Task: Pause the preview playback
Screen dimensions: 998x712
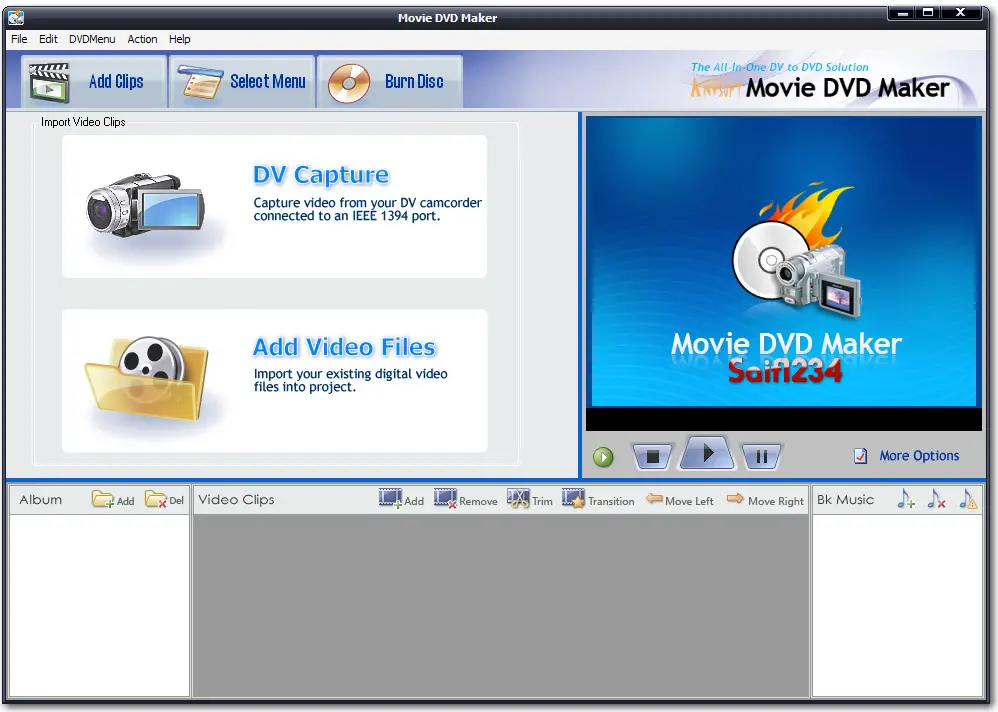Action: (x=761, y=456)
